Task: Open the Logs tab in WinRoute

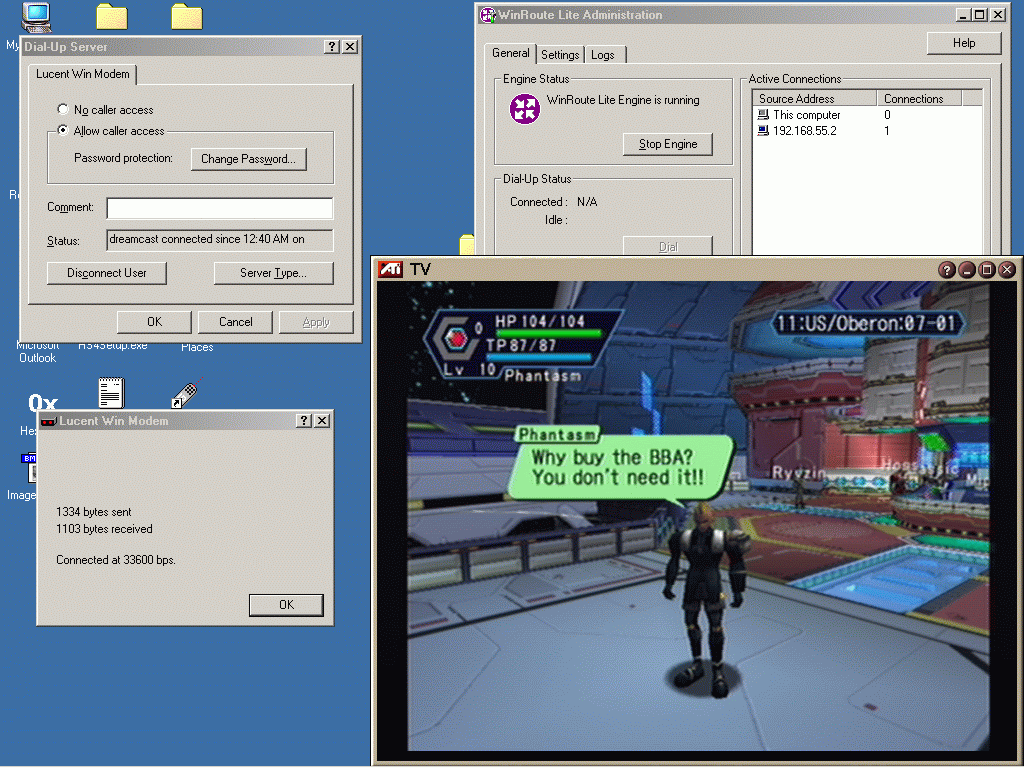Action: (603, 55)
